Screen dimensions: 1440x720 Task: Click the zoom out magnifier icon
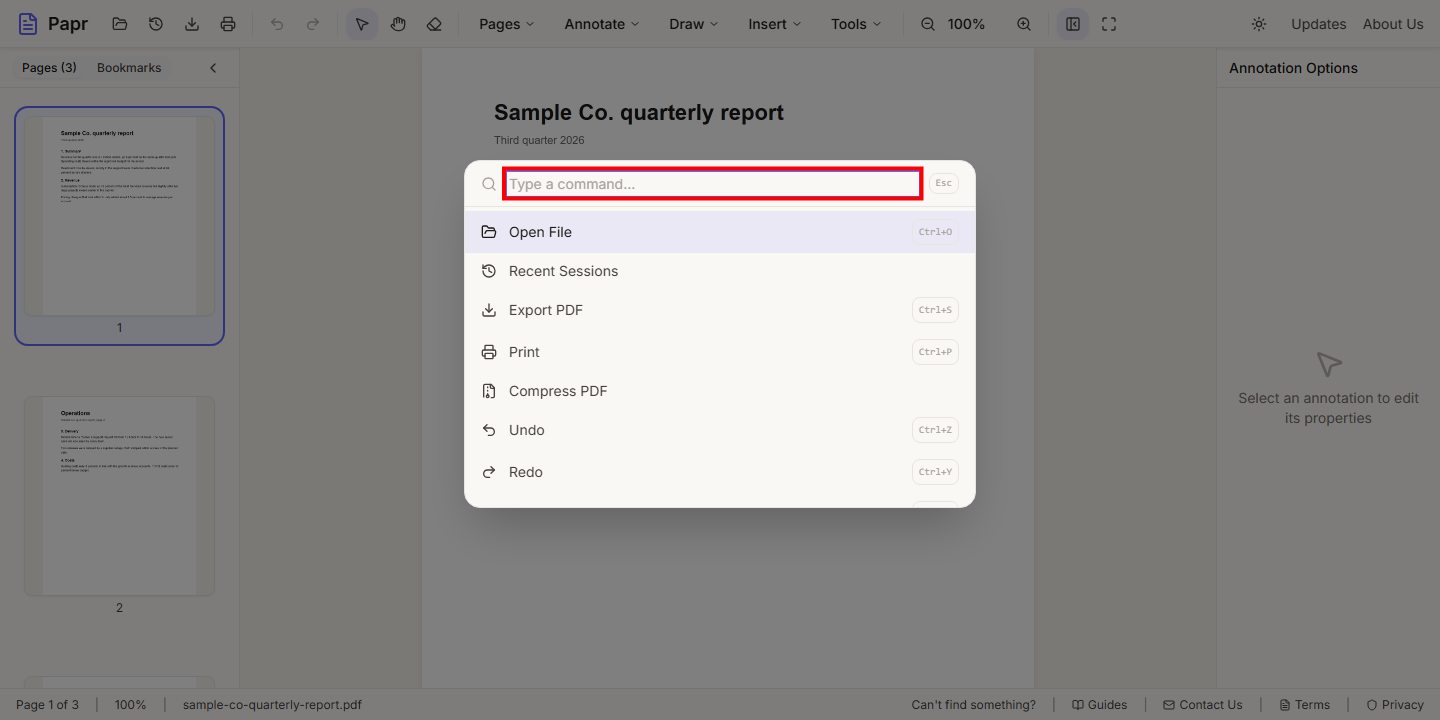click(x=928, y=24)
